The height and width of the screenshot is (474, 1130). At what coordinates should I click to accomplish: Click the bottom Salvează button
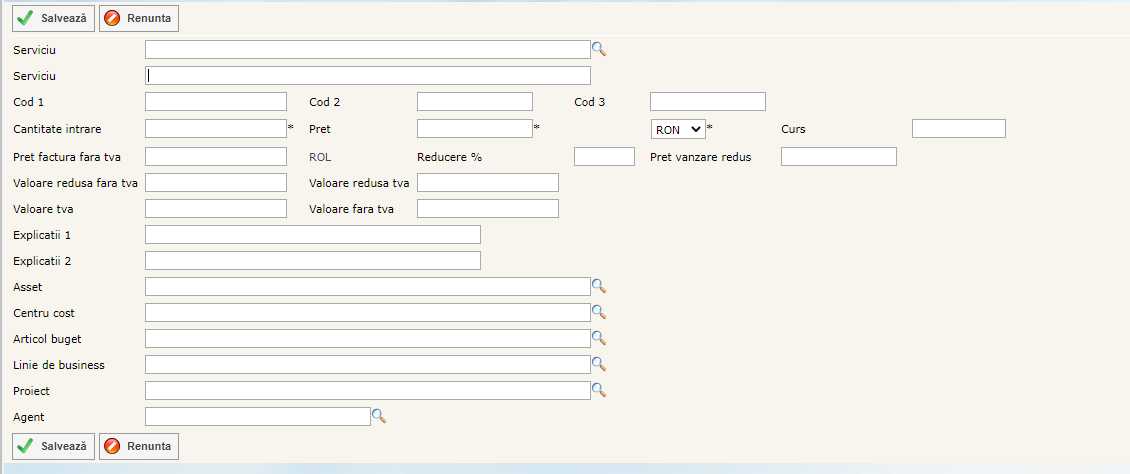[x=54, y=446]
